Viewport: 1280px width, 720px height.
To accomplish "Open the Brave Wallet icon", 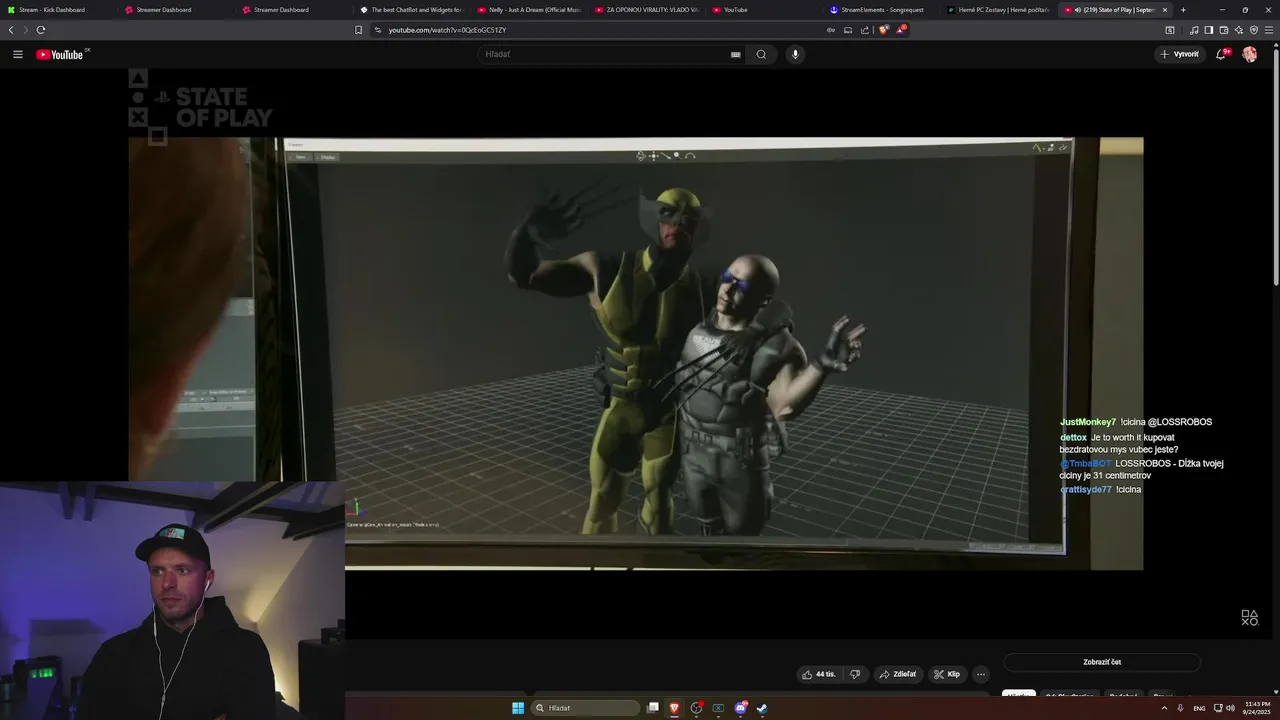I will coord(1224,30).
